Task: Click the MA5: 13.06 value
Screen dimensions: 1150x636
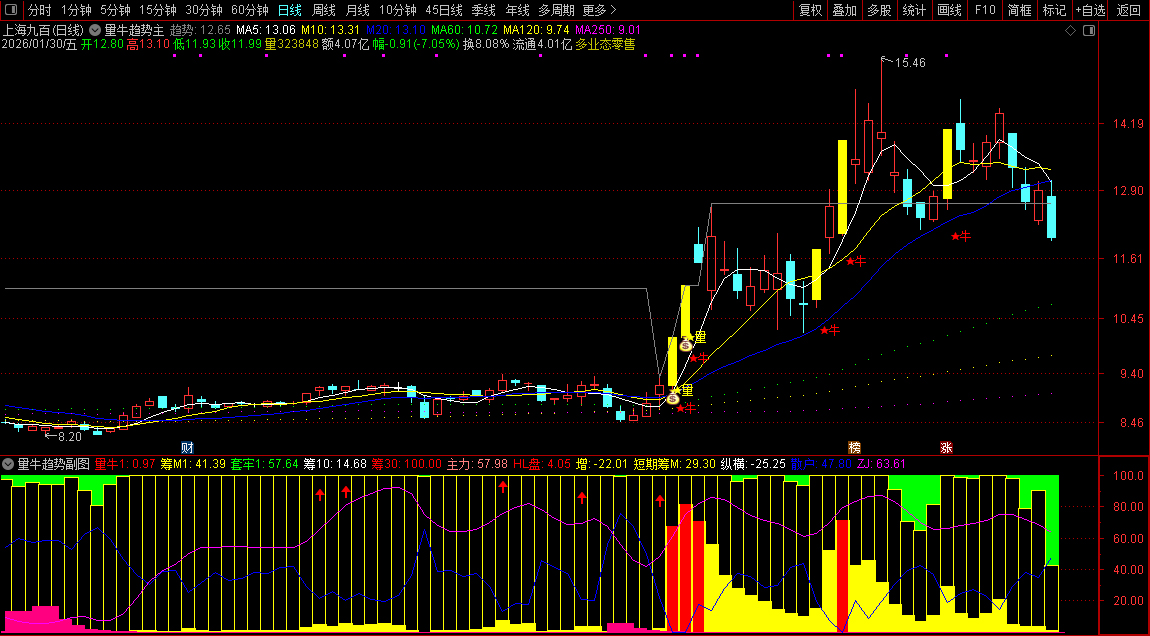Action: (265, 31)
